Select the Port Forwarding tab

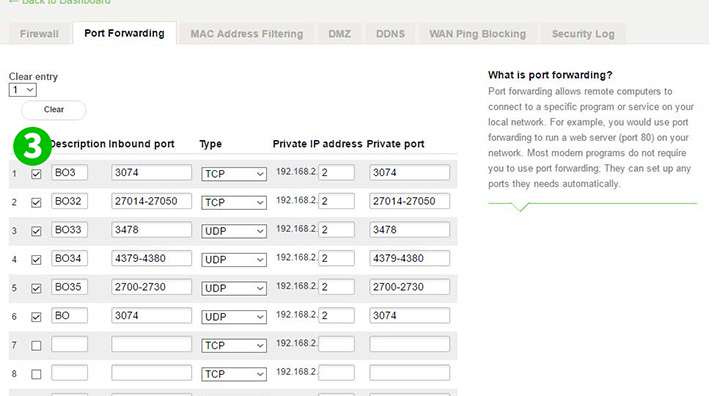click(124, 33)
